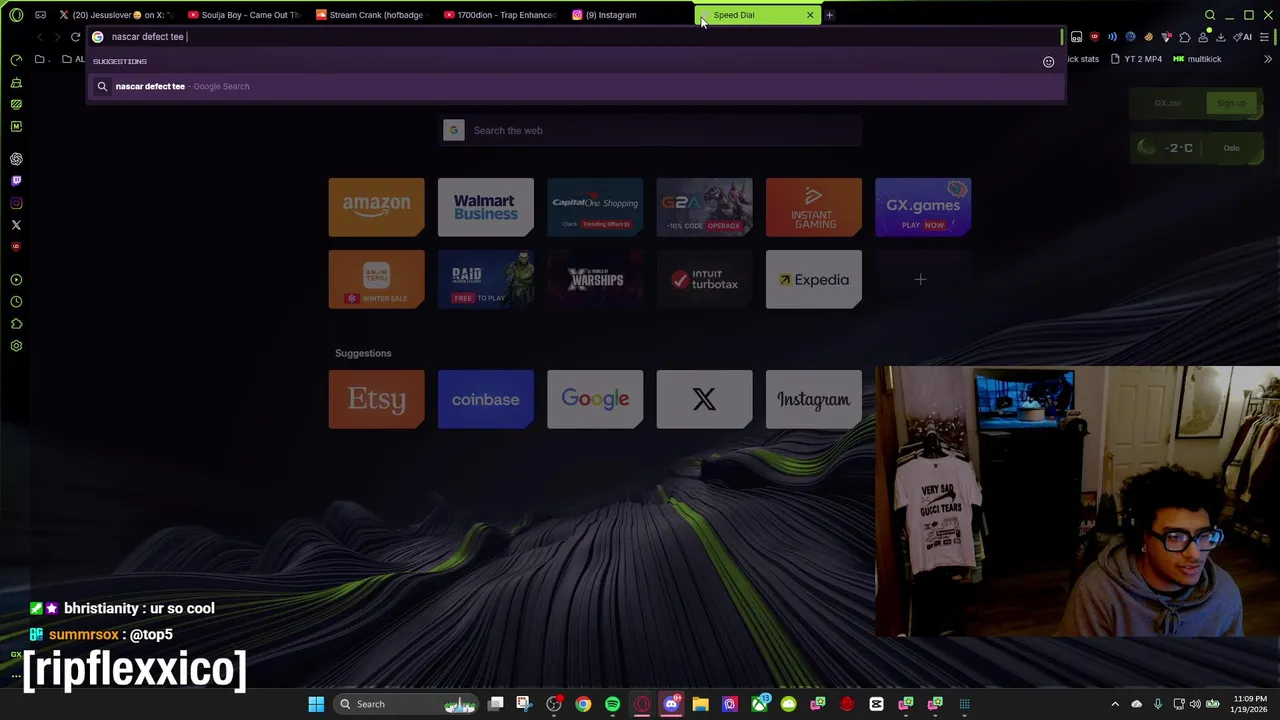Open History clock icon in sidebar
This screenshot has height=720, width=1280.
pyautogui.click(x=16, y=302)
